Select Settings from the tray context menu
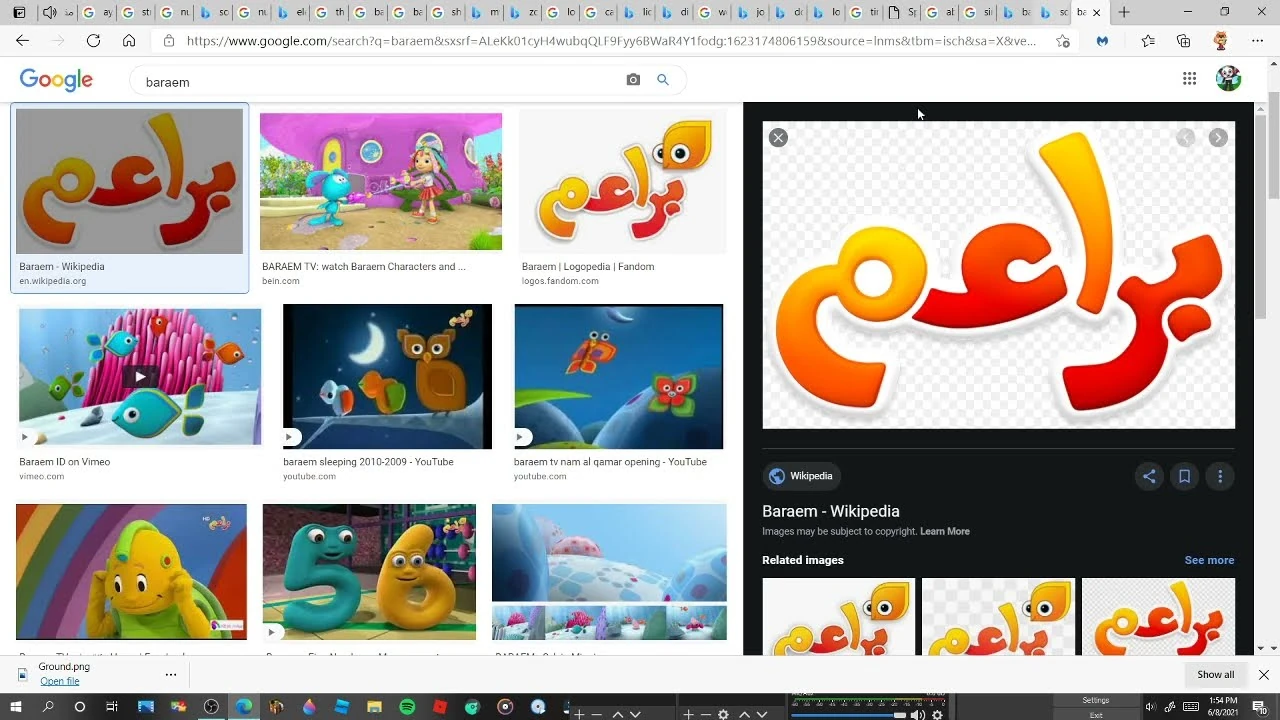1280x720 pixels. [x=1096, y=700]
